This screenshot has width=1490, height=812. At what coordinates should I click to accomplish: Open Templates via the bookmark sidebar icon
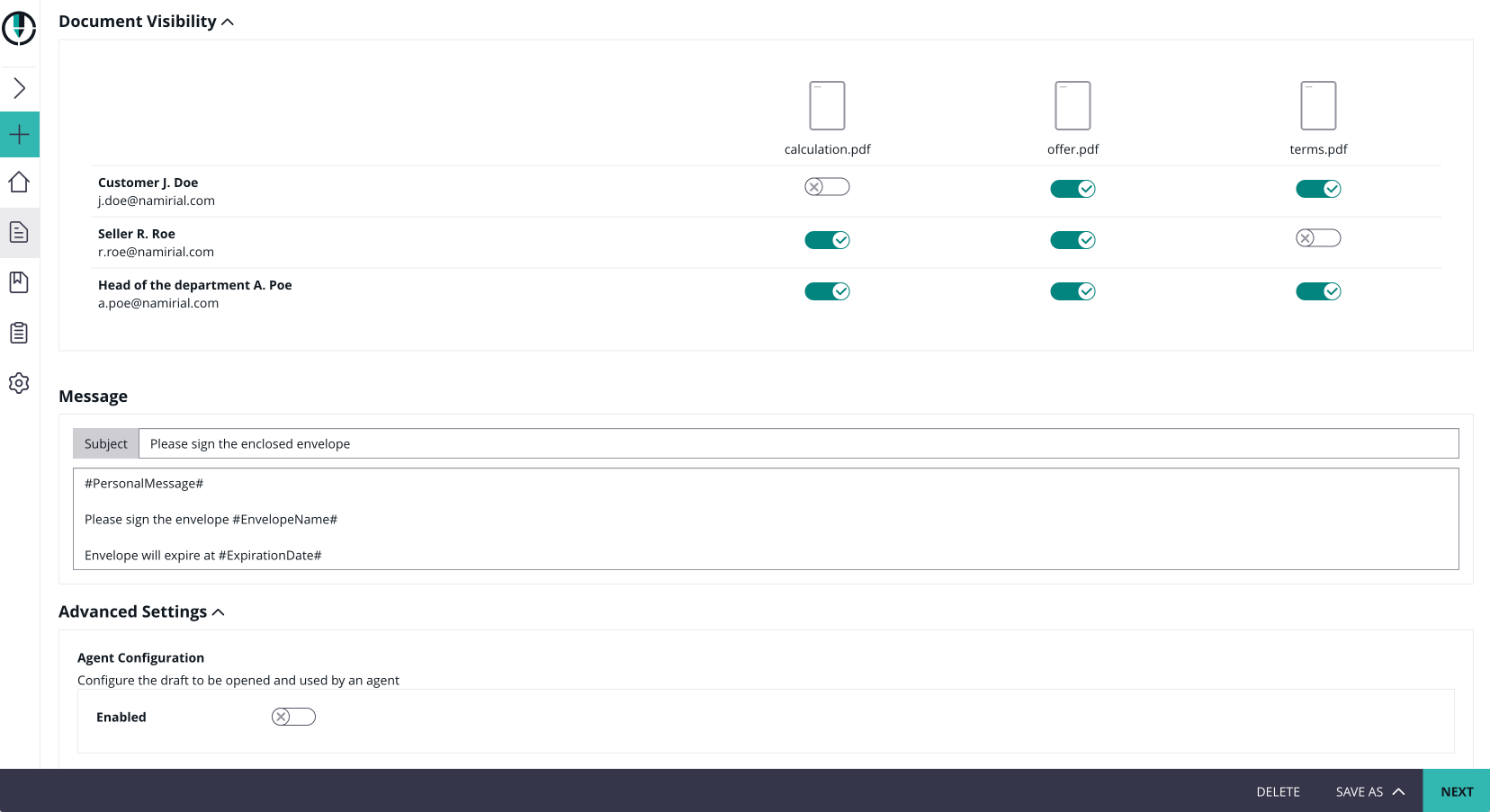19,281
